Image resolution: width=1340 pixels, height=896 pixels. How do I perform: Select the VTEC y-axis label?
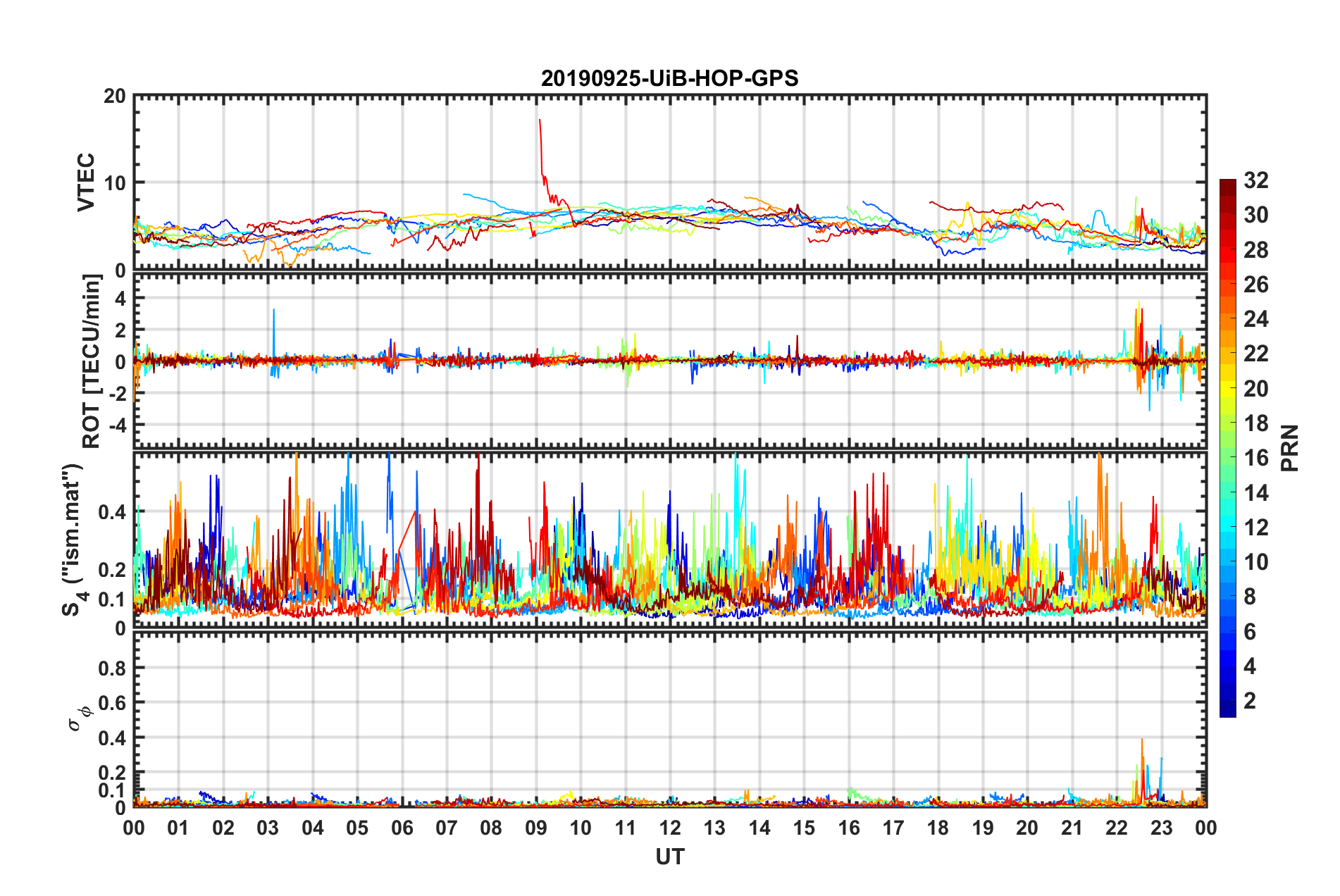(x=86, y=182)
